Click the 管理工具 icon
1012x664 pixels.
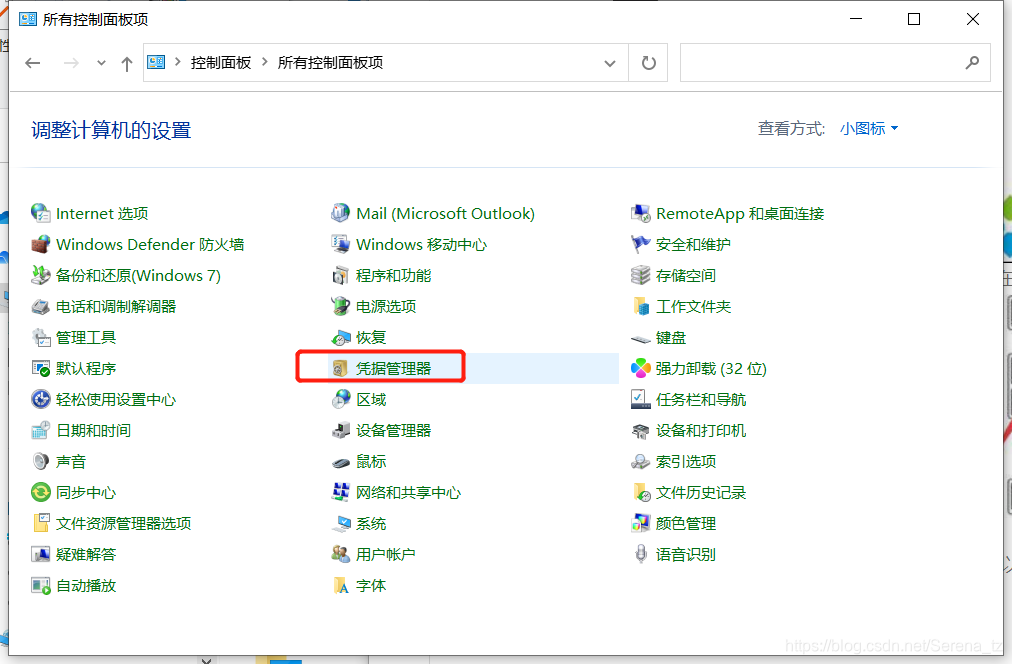(x=41, y=337)
